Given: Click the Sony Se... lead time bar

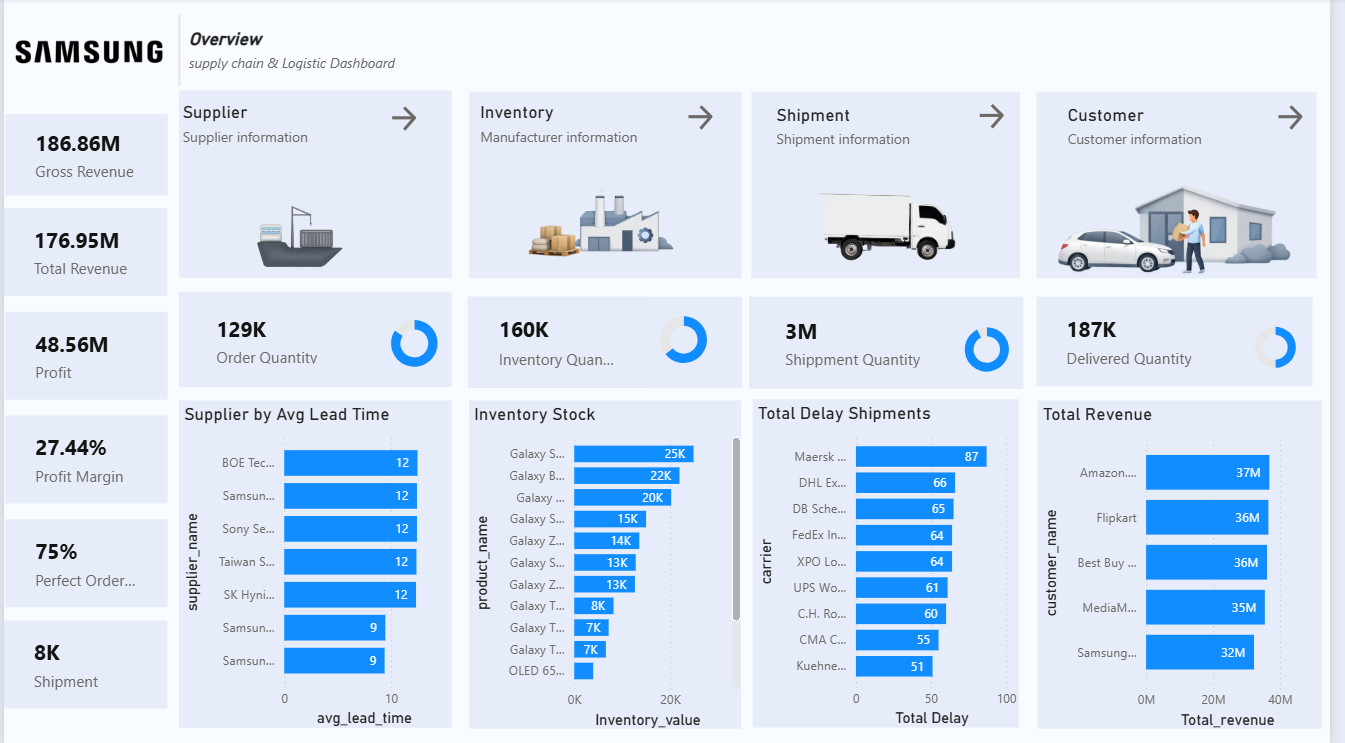Looking at the screenshot, I should pyautogui.click(x=350, y=529).
